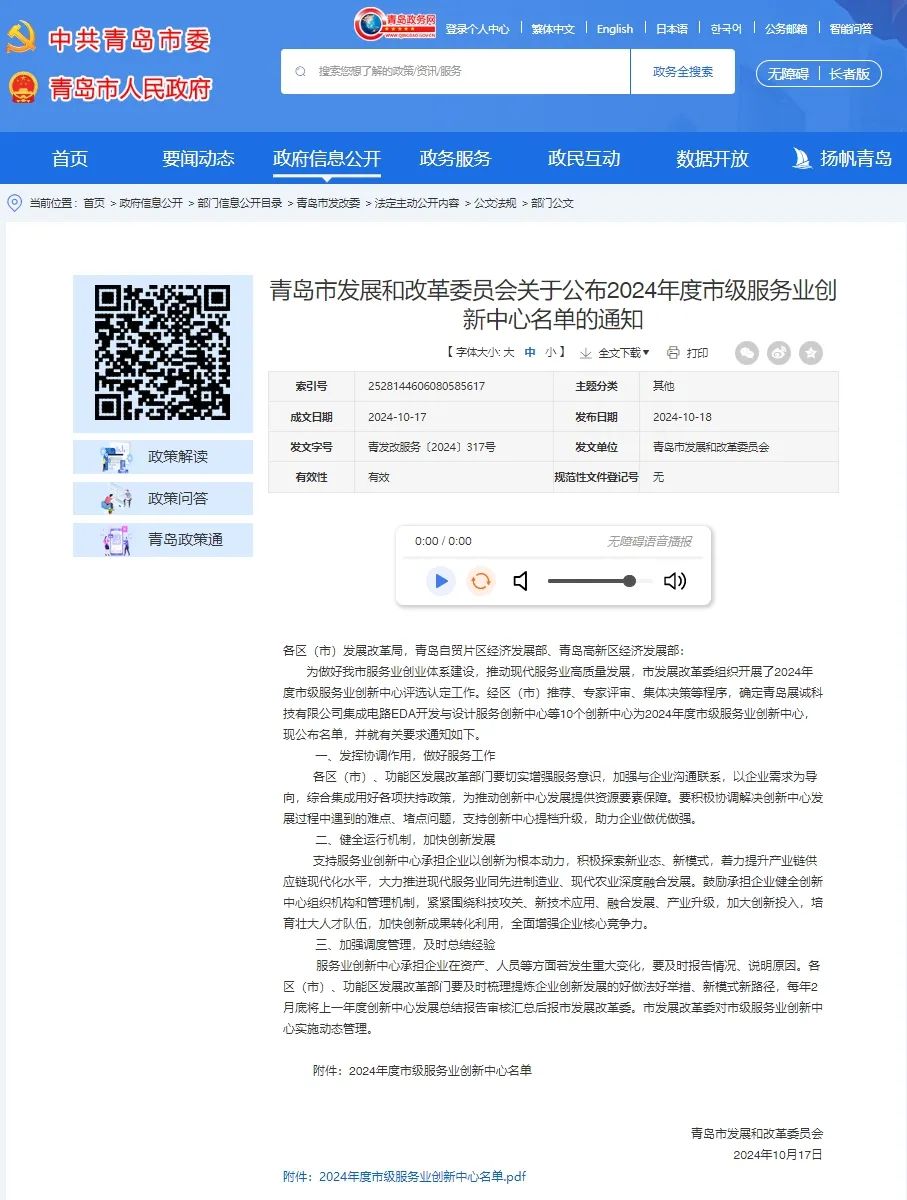The height and width of the screenshot is (1200, 907).
Task: Click the Communist Party emblem icon
Action: pyautogui.click(x=21, y=39)
